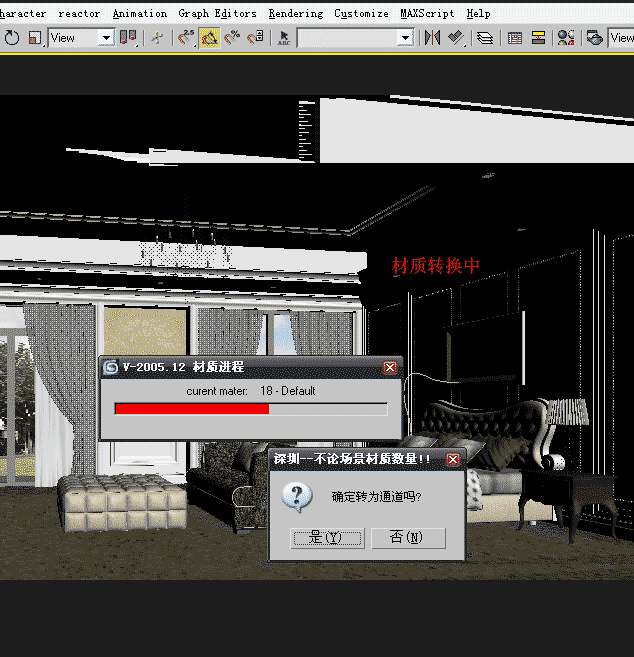Viewport: 634px width, 657px height.
Task: Open the Curve Editor icon
Action: click(515, 38)
